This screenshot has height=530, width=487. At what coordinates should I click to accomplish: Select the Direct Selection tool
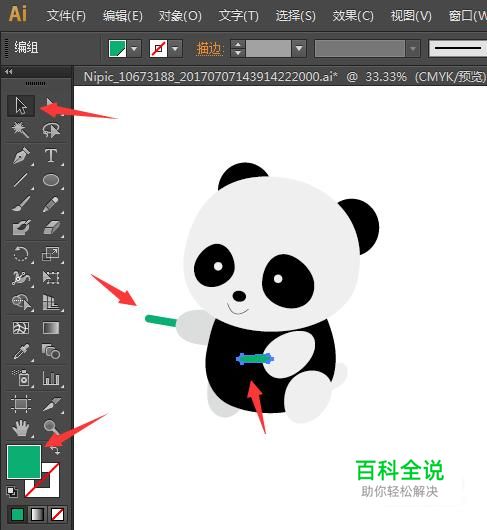[51, 106]
